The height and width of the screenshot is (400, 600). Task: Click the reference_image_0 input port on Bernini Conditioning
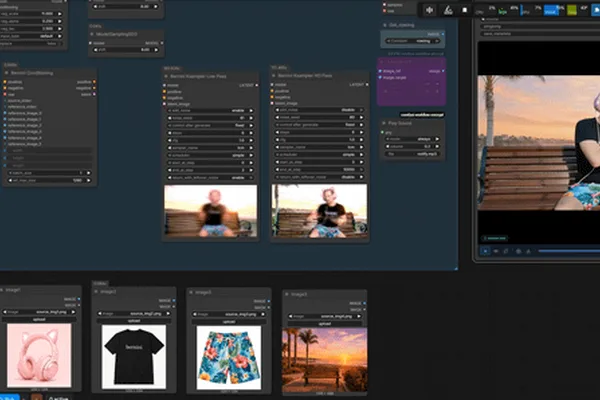point(5,113)
